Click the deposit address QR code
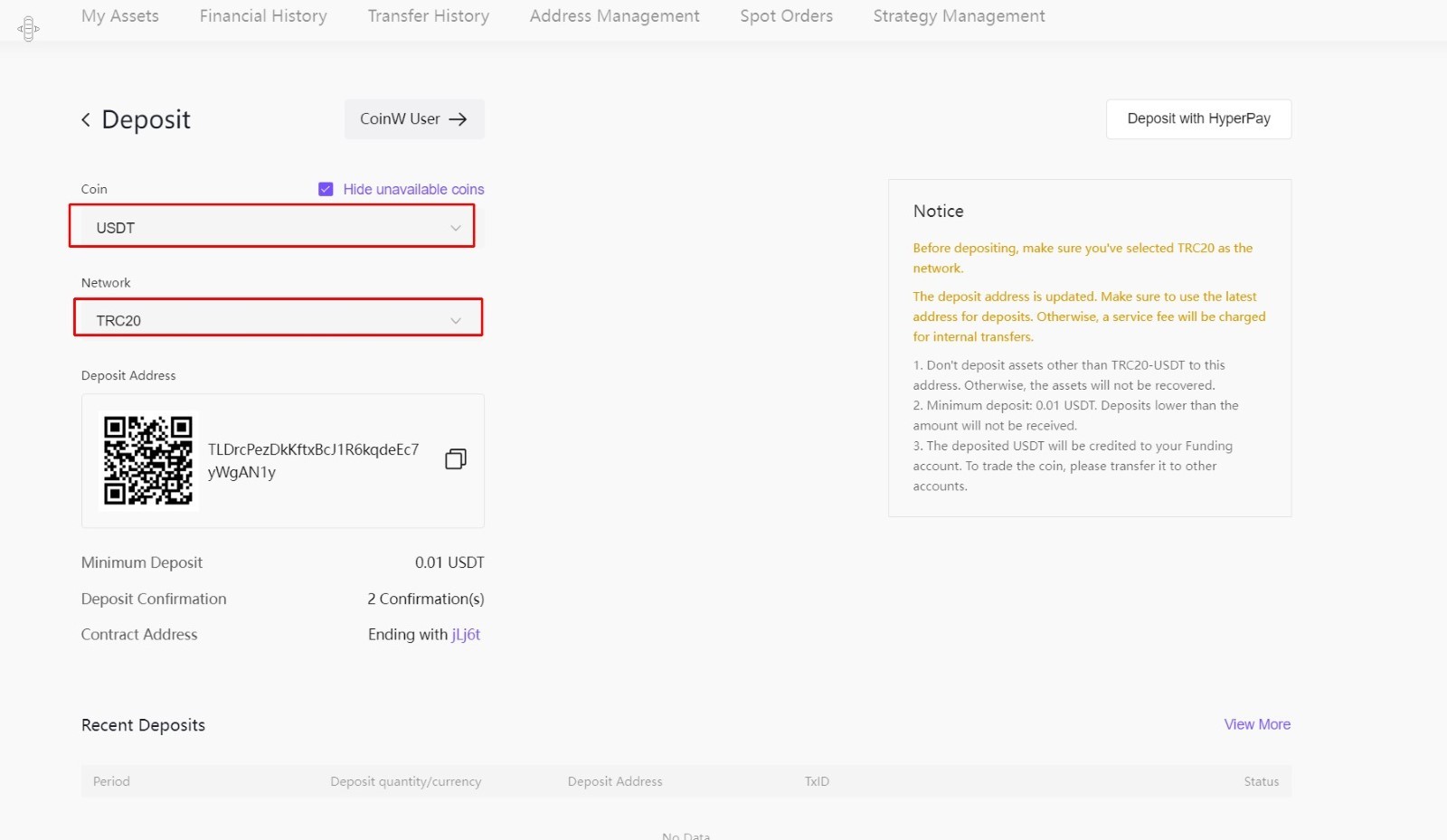1447x840 pixels. coord(148,460)
